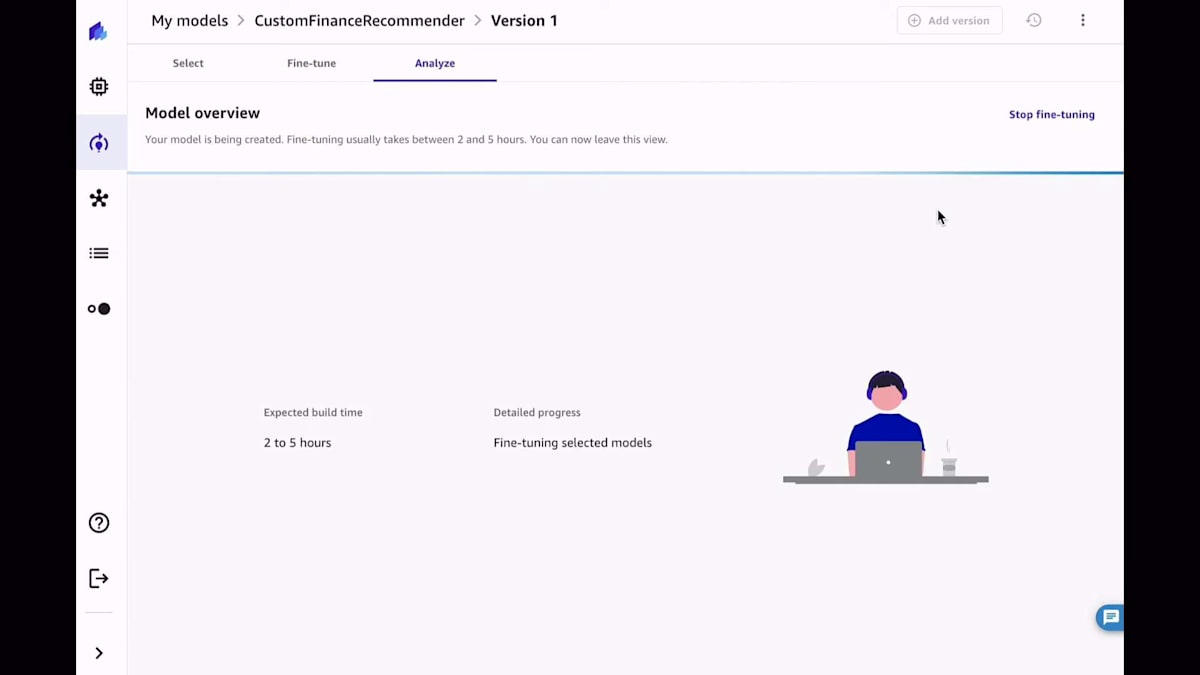The image size is (1200, 675).
Task: Open CustomFinanceRecommender breadcrumb
Action: tap(360, 20)
